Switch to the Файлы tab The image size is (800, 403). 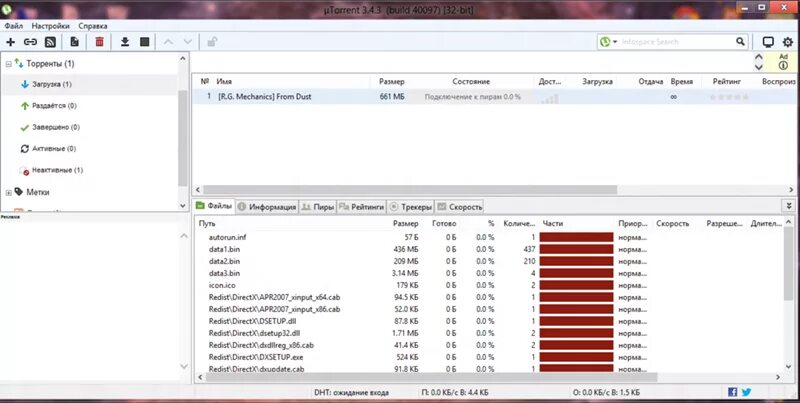214,206
